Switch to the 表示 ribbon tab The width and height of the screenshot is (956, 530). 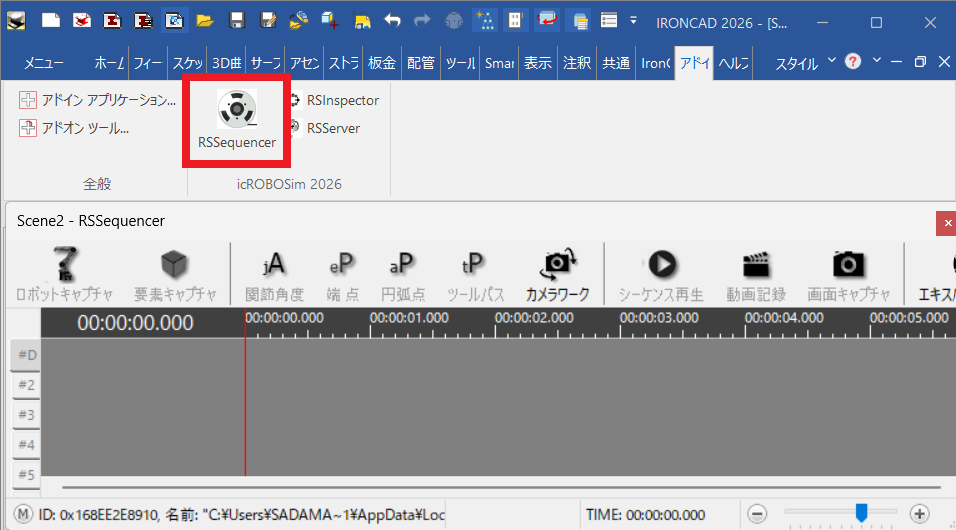[538, 63]
